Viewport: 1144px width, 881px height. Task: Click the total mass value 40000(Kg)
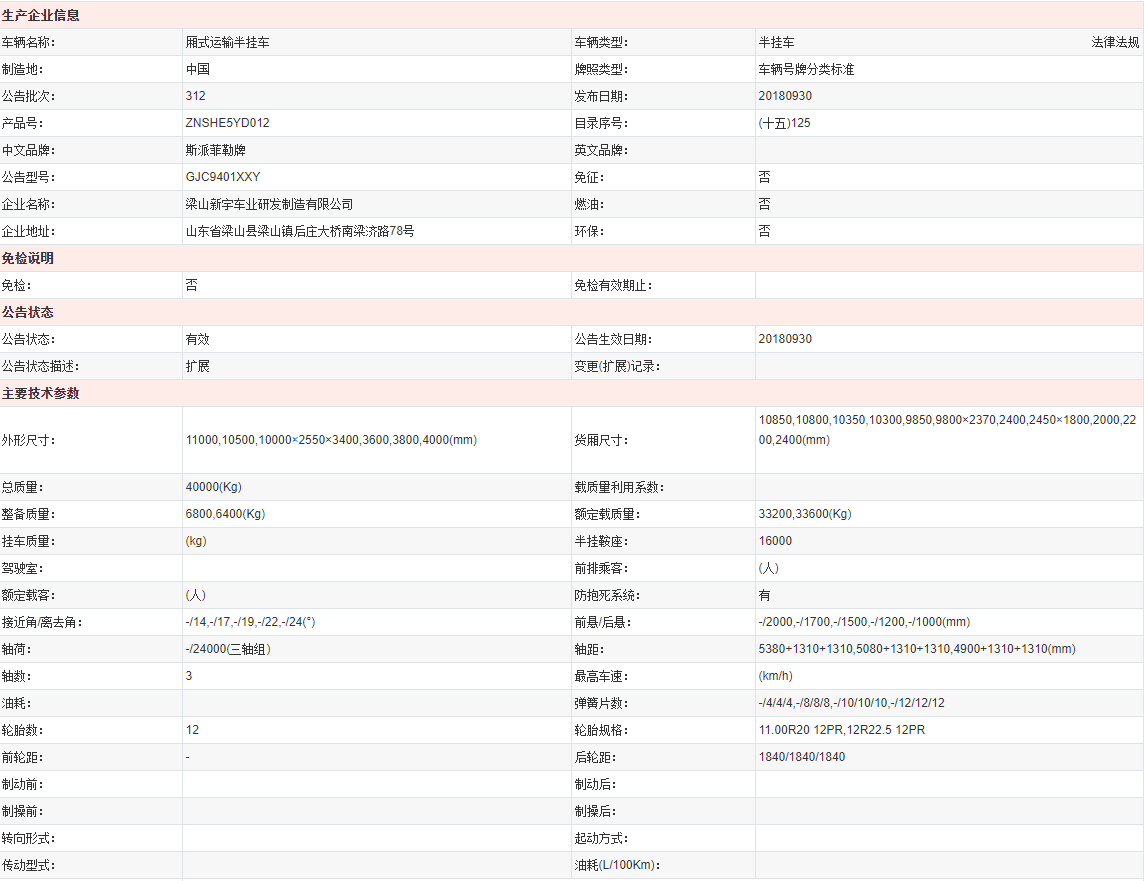coord(213,487)
